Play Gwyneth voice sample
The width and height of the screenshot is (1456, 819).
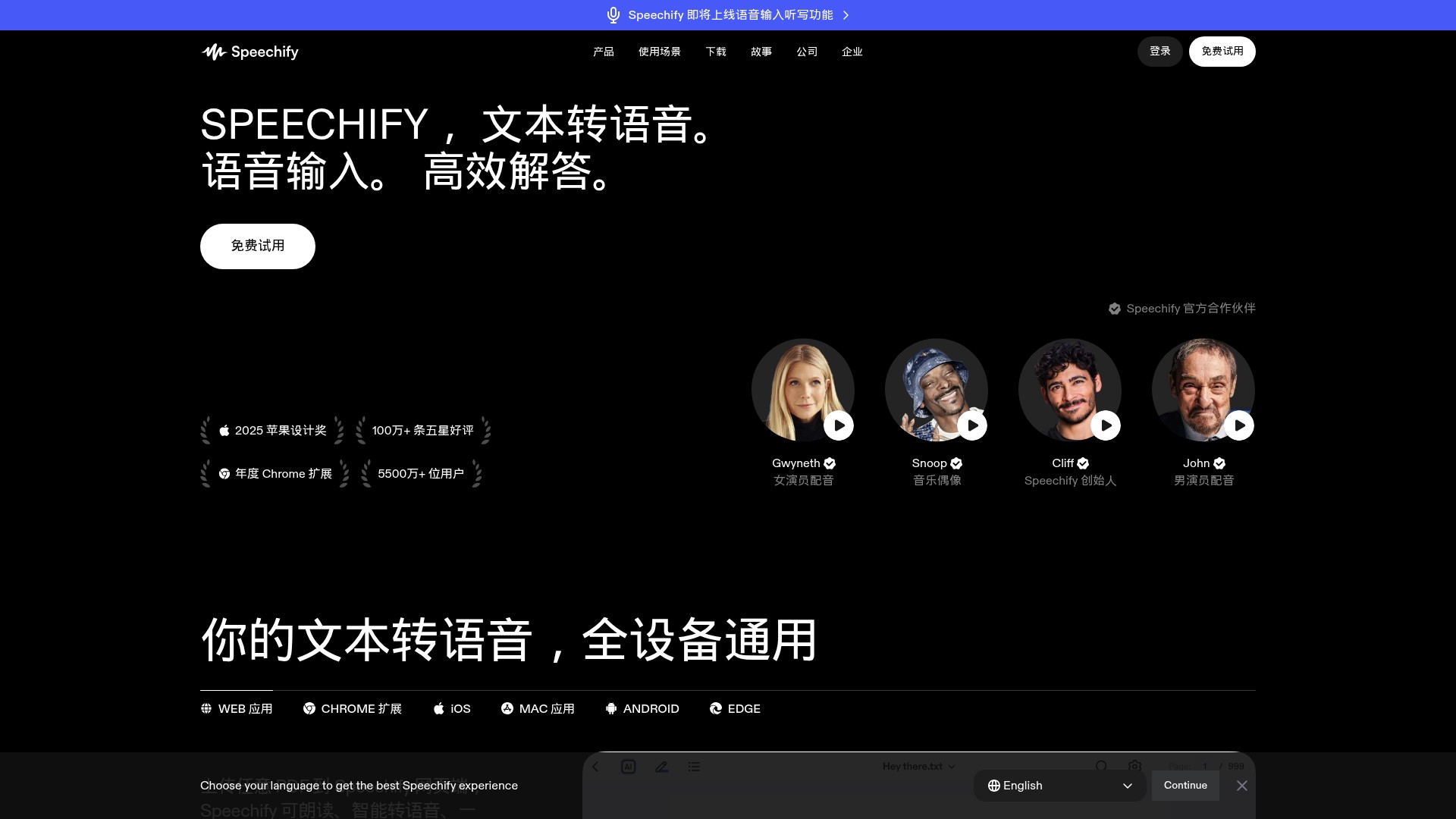pyautogui.click(x=839, y=425)
